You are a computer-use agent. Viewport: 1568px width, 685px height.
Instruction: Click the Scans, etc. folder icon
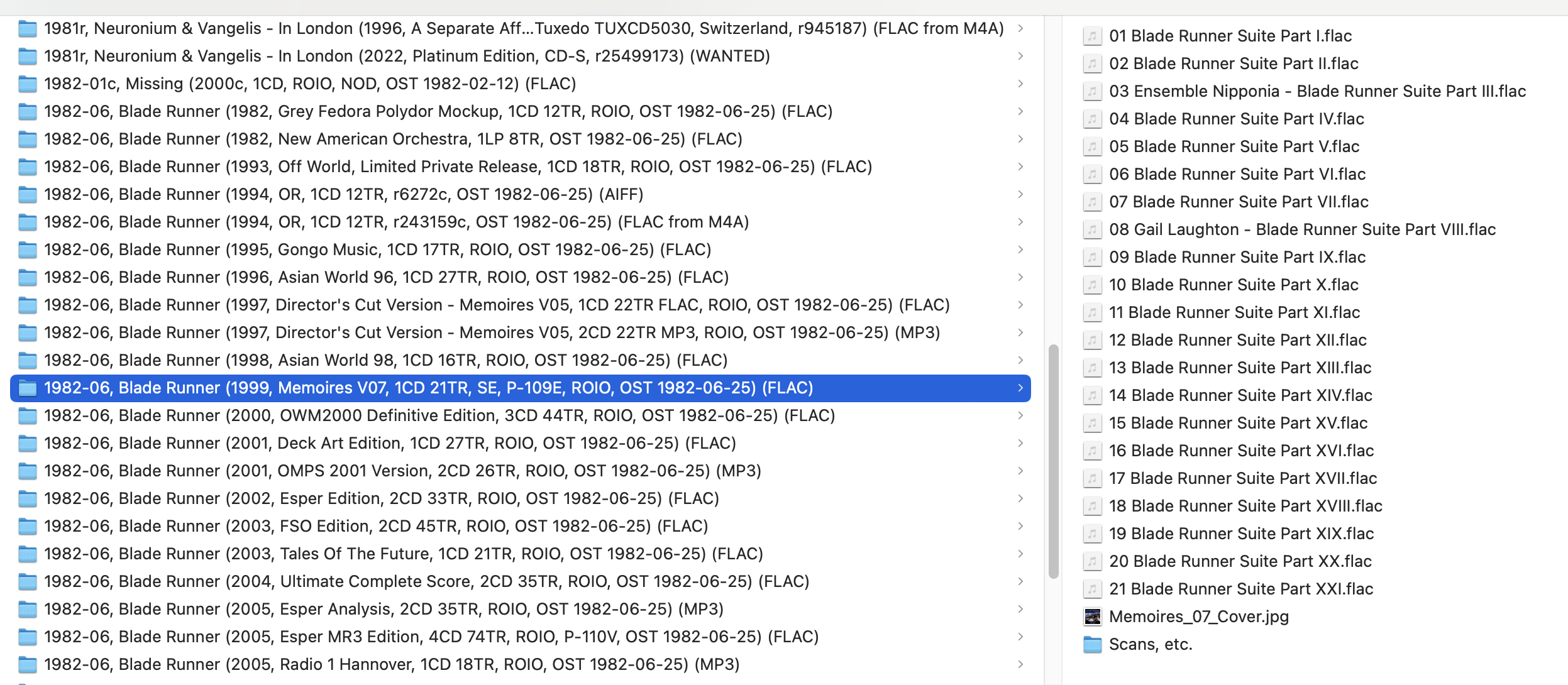point(1093,644)
